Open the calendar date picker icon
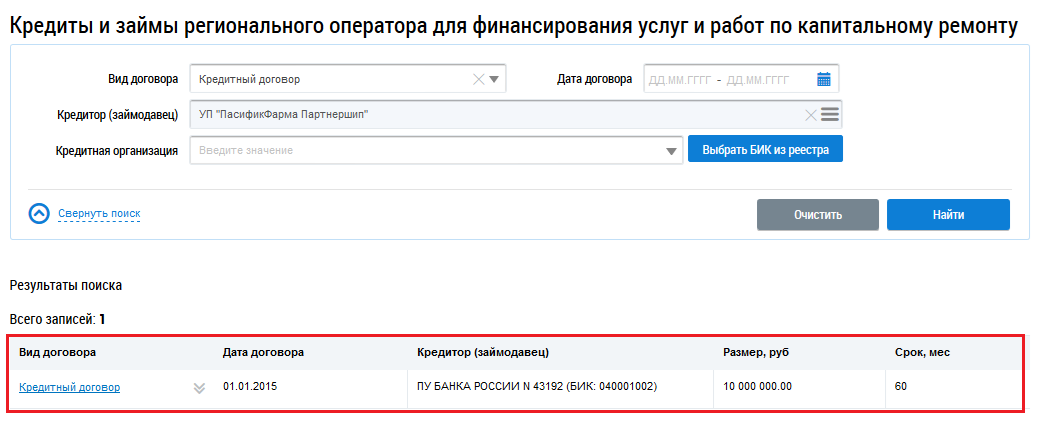Viewport: 1044px width, 423px height. 824,79
